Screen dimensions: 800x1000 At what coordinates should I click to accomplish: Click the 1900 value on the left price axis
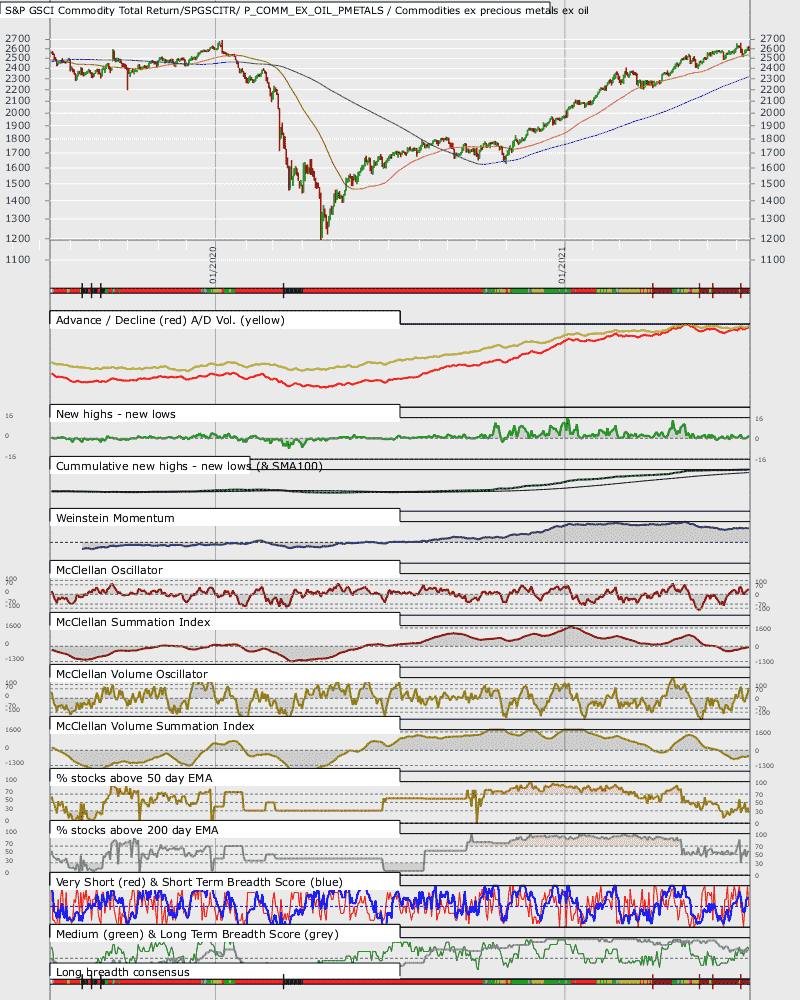point(18,126)
